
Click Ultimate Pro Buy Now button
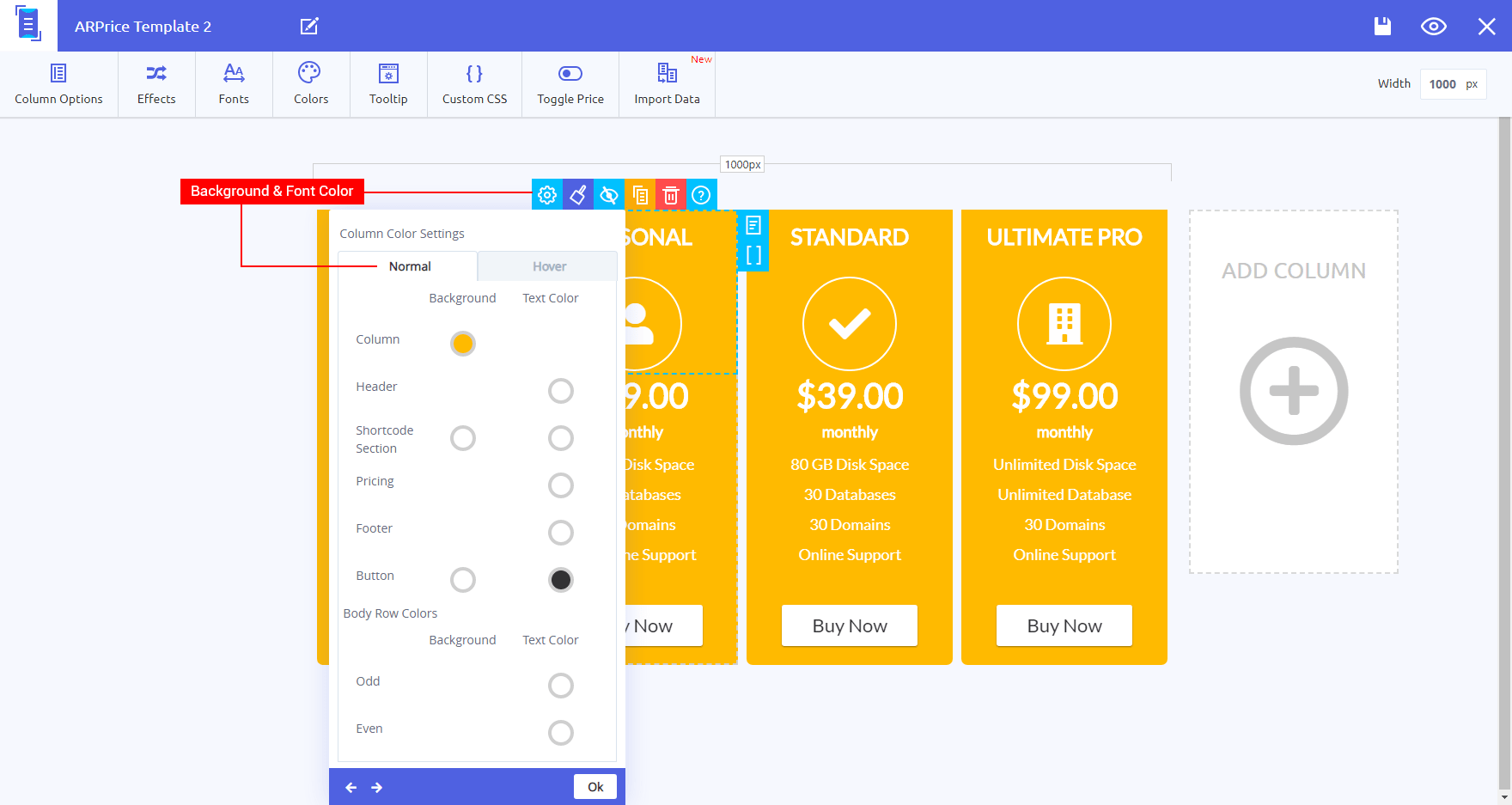(x=1064, y=625)
